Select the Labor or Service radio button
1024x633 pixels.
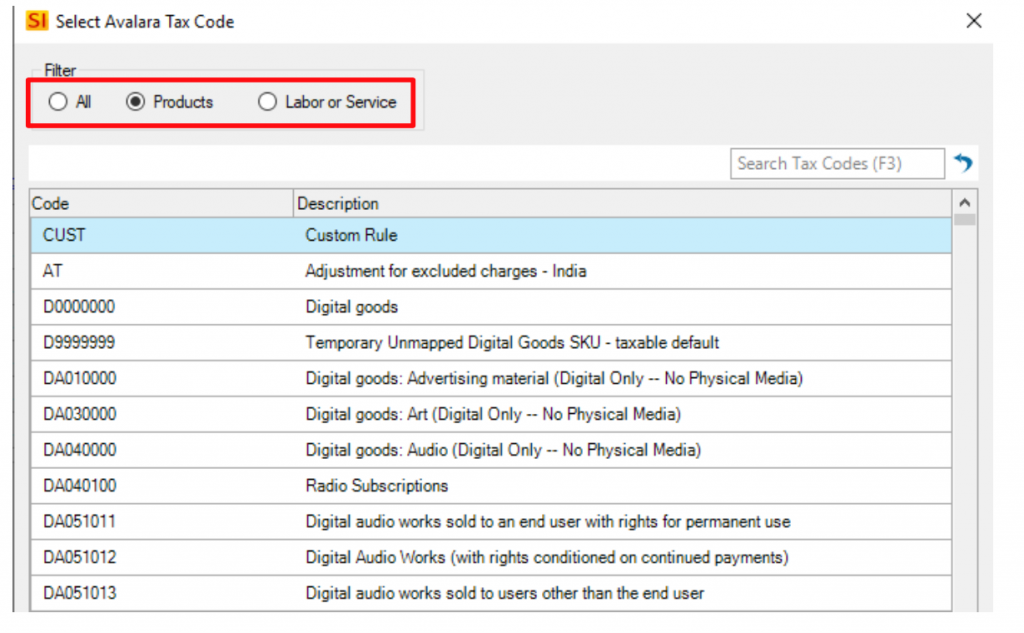coord(267,102)
